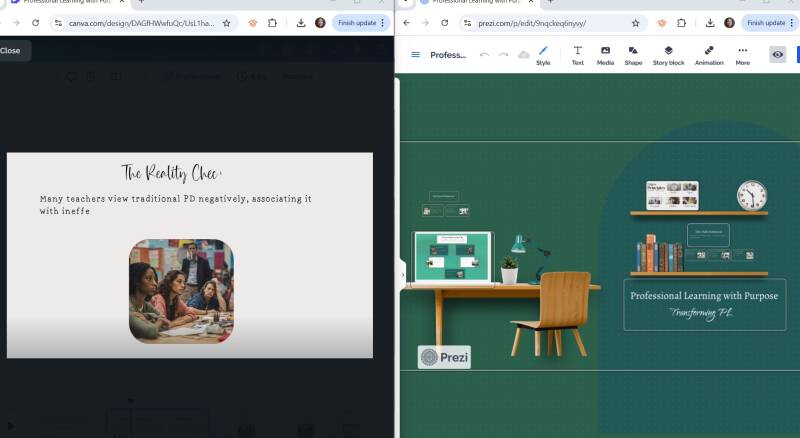The image size is (800, 438).
Task: Click 'Transforming PL' subtitle in Prezi
Action: point(701,313)
